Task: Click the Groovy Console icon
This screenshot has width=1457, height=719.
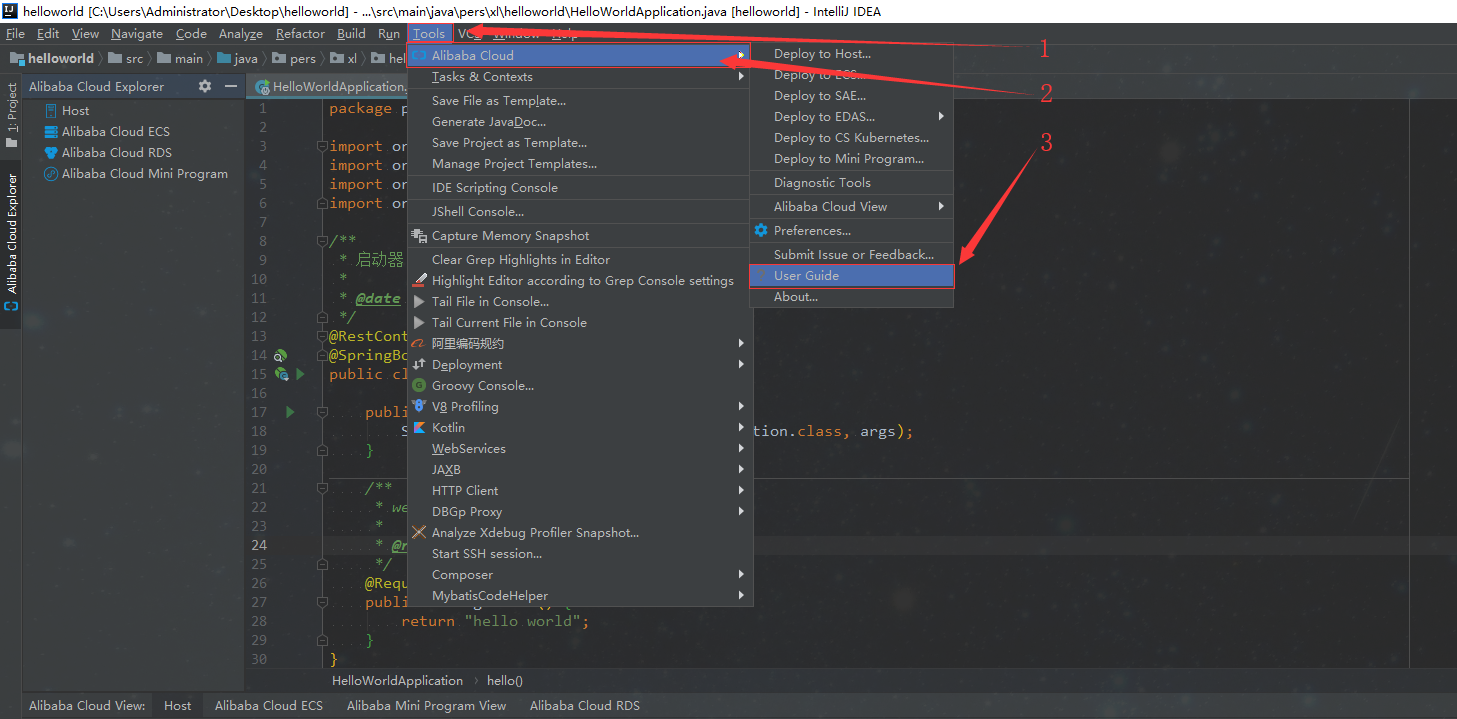Action: click(419, 385)
